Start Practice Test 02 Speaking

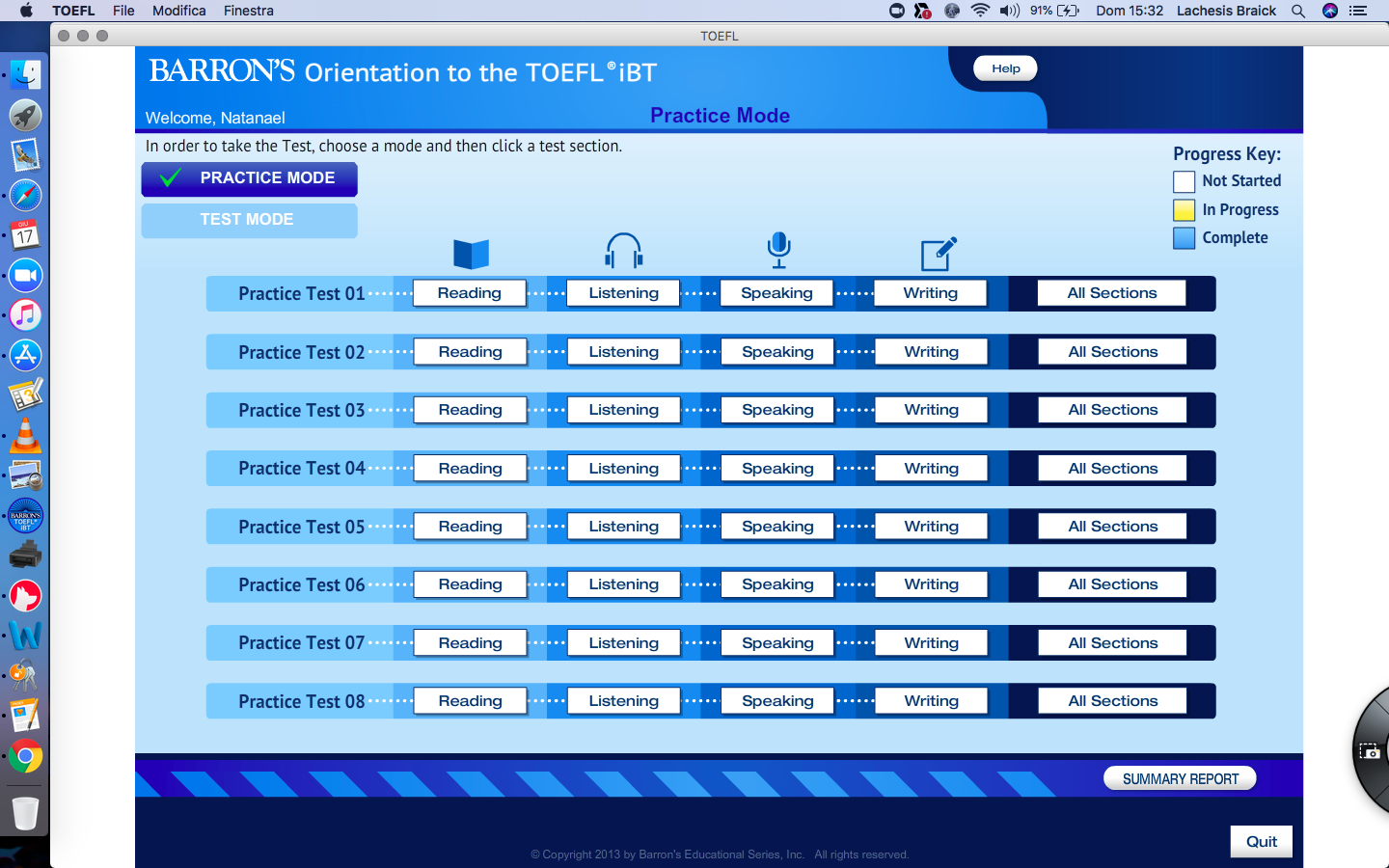pyautogui.click(x=777, y=352)
